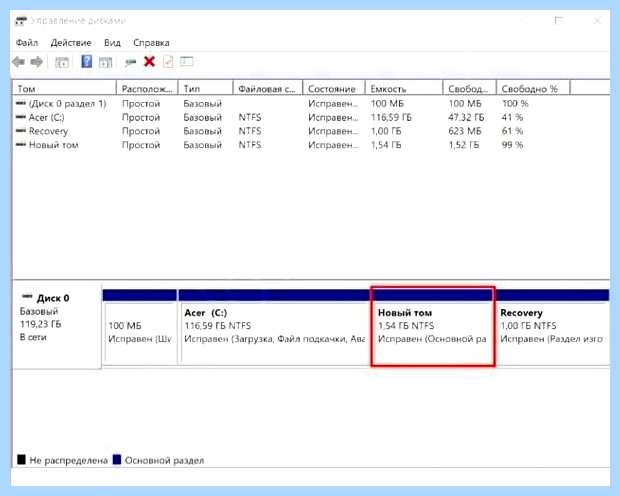The width and height of the screenshot is (620, 496).
Task: Sort by the Располож... column header
Action: (x=147, y=89)
